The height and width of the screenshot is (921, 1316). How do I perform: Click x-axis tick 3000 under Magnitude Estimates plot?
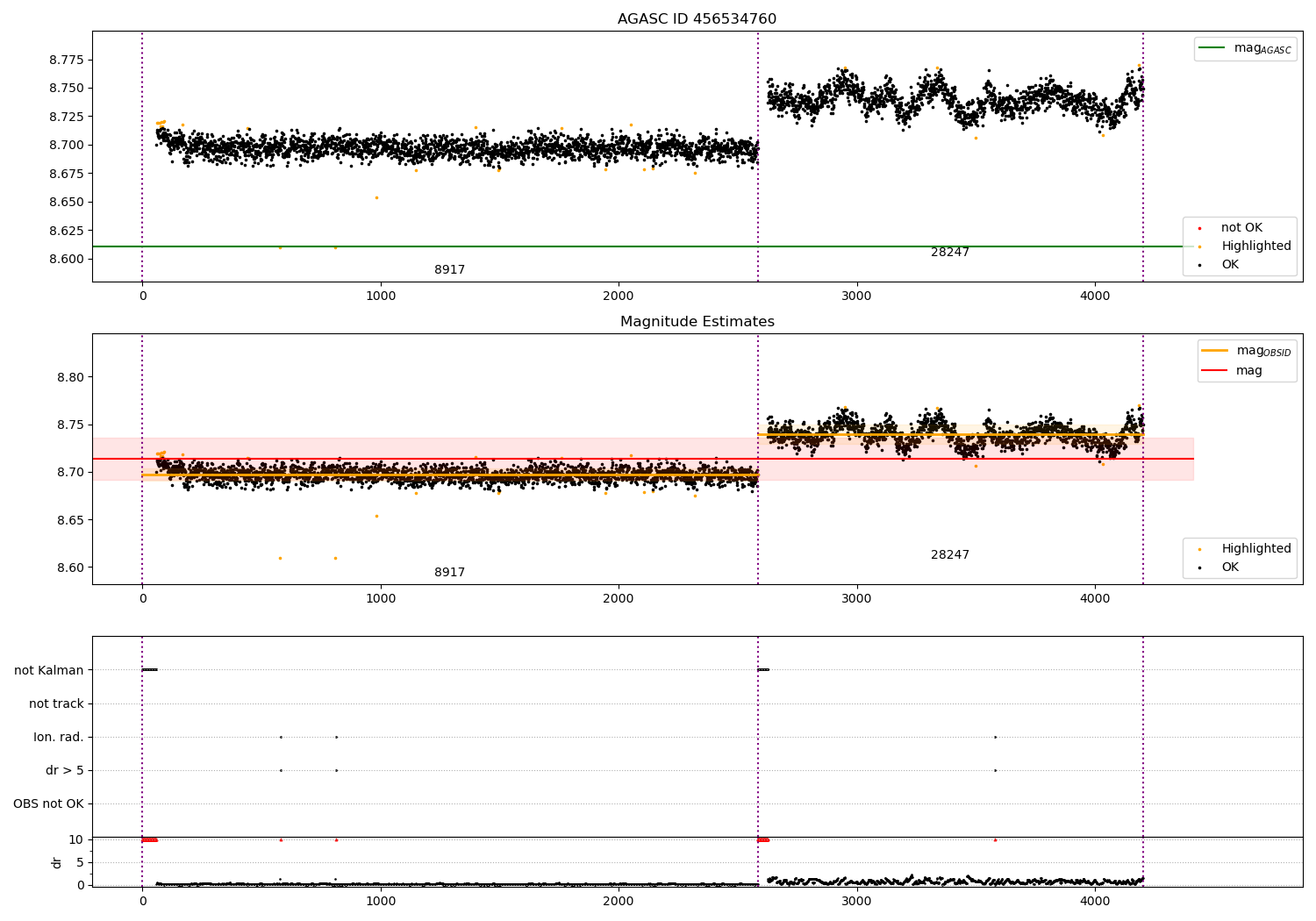856,599
